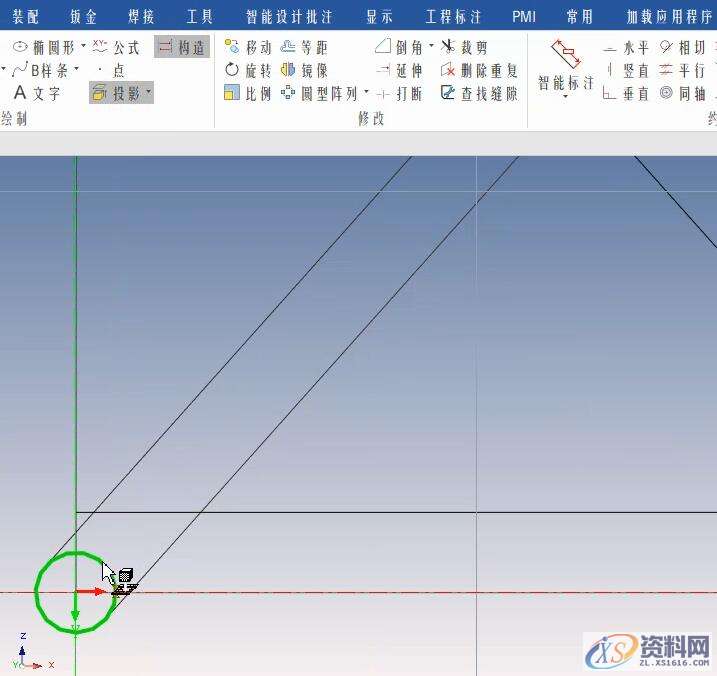The width and height of the screenshot is (717, 676).
Task: Open the PMI ribbon tab
Action: click(x=524, y=17)
